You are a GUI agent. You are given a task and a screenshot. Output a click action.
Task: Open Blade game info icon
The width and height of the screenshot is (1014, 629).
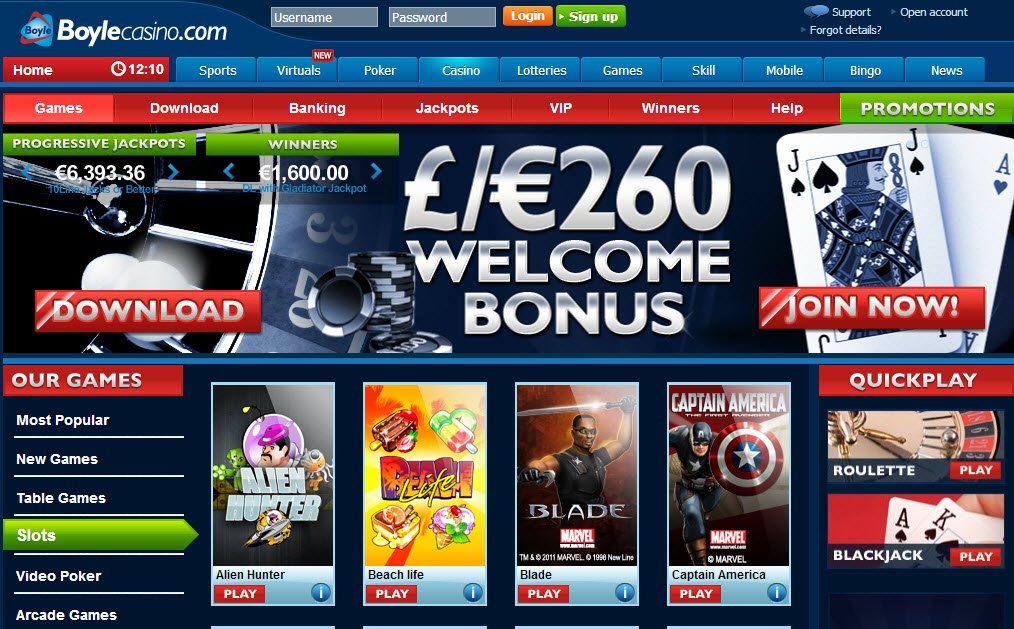pos(625,592)
